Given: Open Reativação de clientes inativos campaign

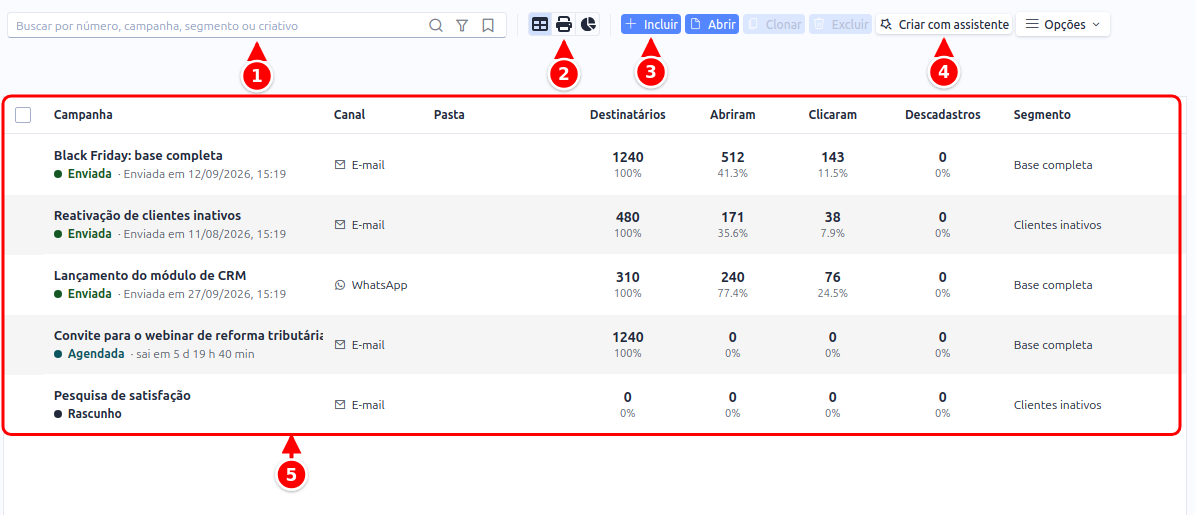Looking at the screenshot, I should coord(147,216).
